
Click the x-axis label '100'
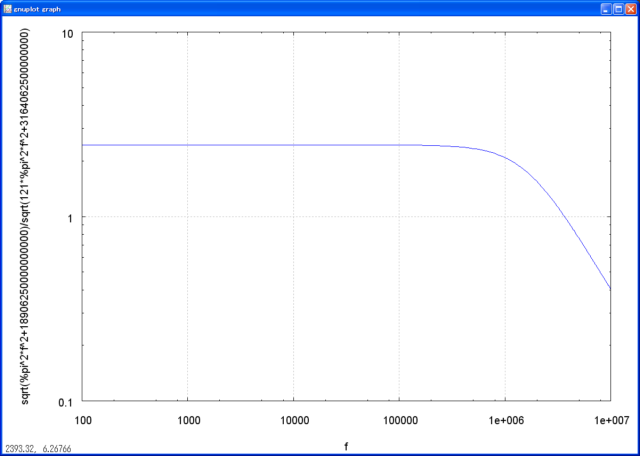[82, 420]
